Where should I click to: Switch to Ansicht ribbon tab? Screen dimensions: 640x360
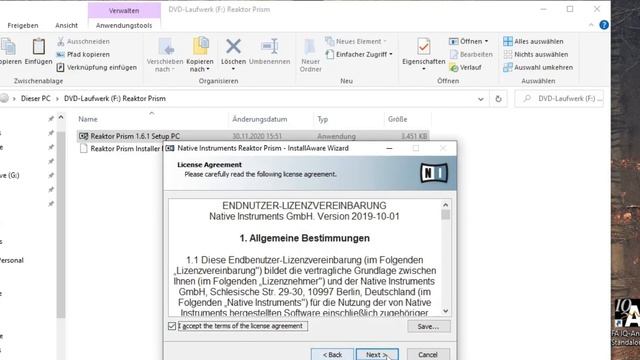[x=67, y=25]
